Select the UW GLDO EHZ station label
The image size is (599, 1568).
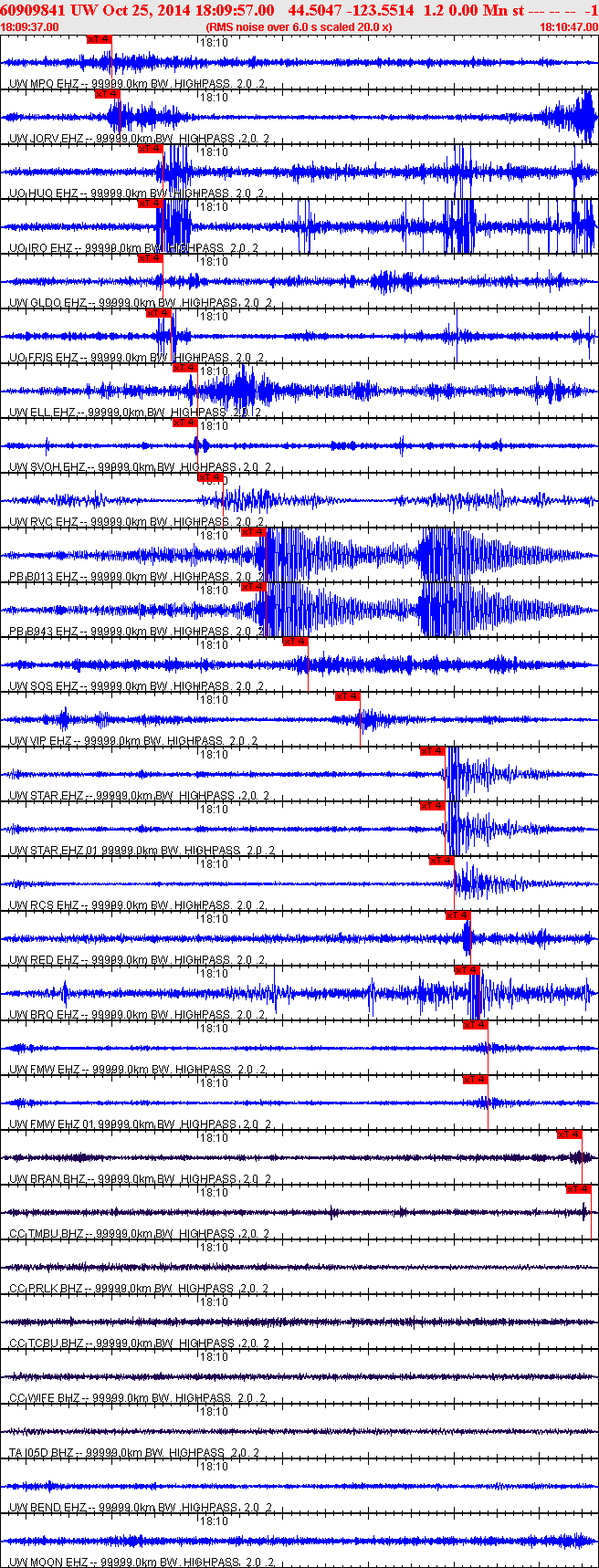point(47,303)
